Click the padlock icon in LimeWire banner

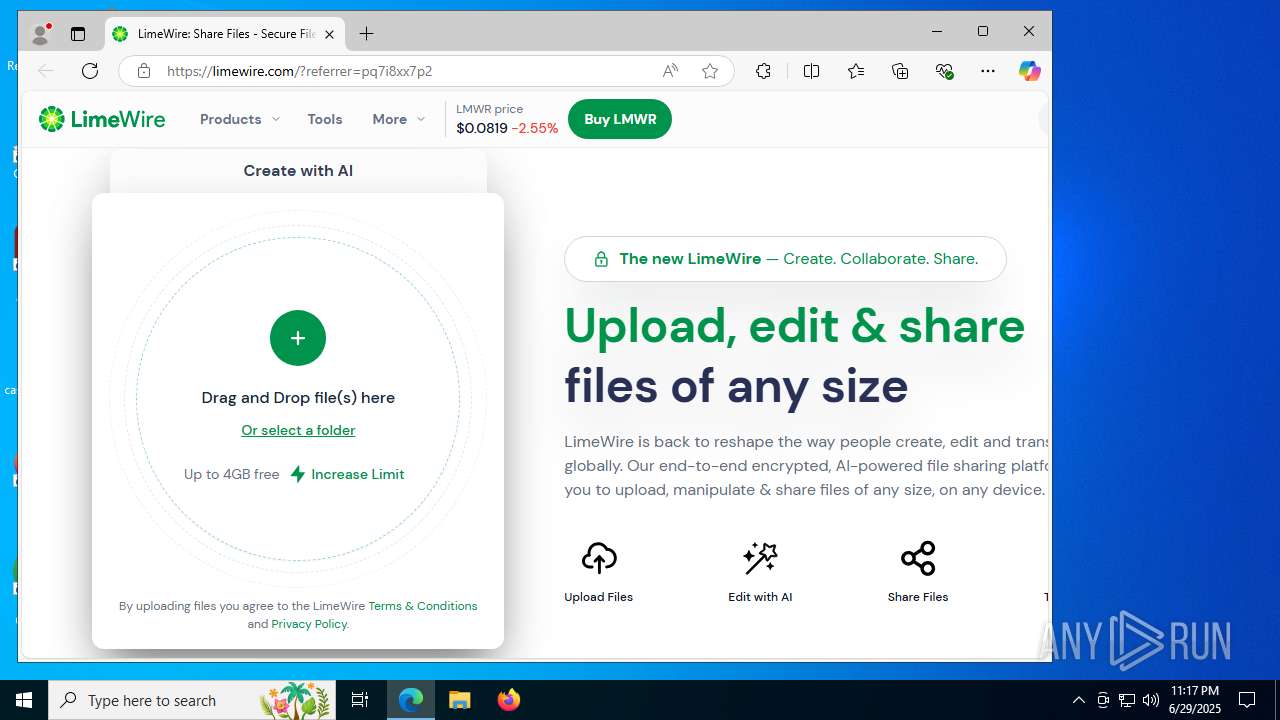pyautogui.click(x=601, y=259)
